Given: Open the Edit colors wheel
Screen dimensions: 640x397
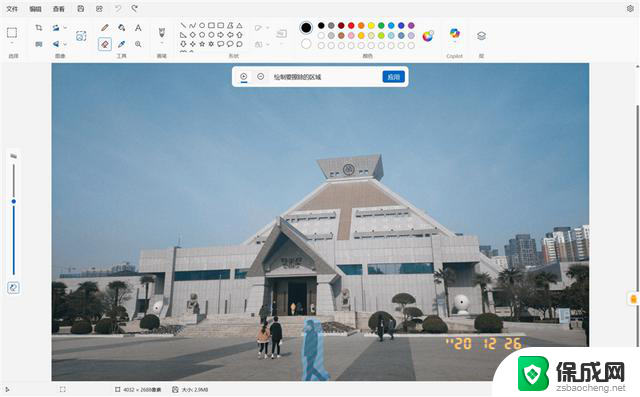Looking at the screenshot, I should coord(428,36).
